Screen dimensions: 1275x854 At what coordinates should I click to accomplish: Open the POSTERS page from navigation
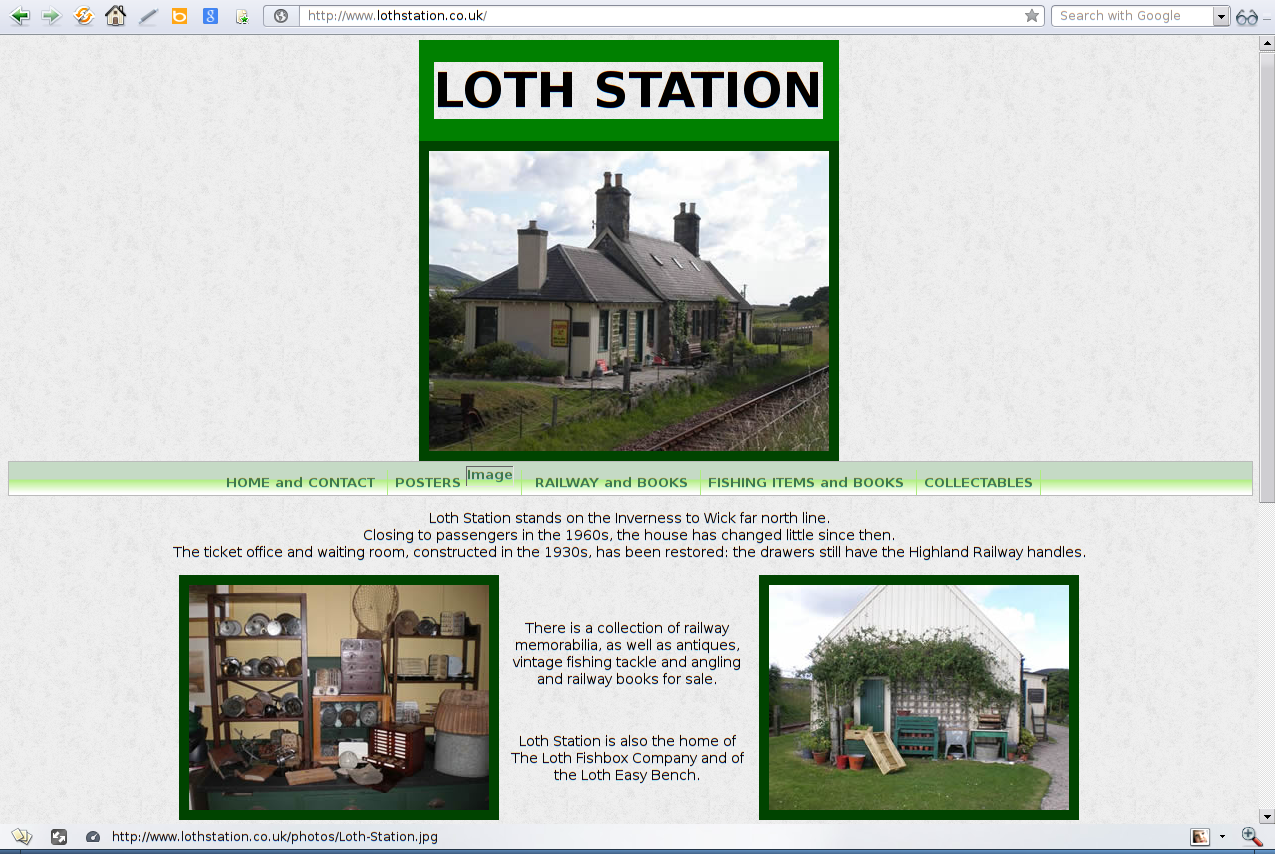click(x=427, y=483)
